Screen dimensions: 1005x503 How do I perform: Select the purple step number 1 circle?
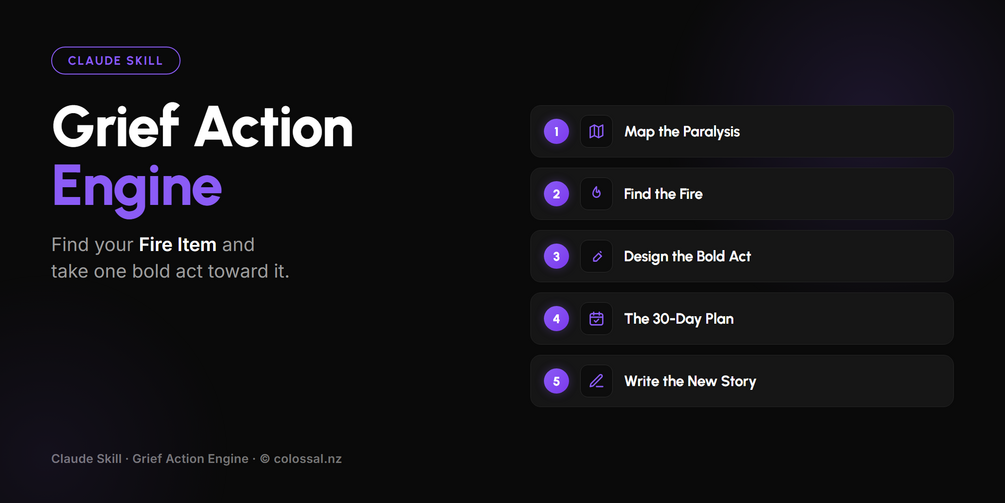(556, 131)
